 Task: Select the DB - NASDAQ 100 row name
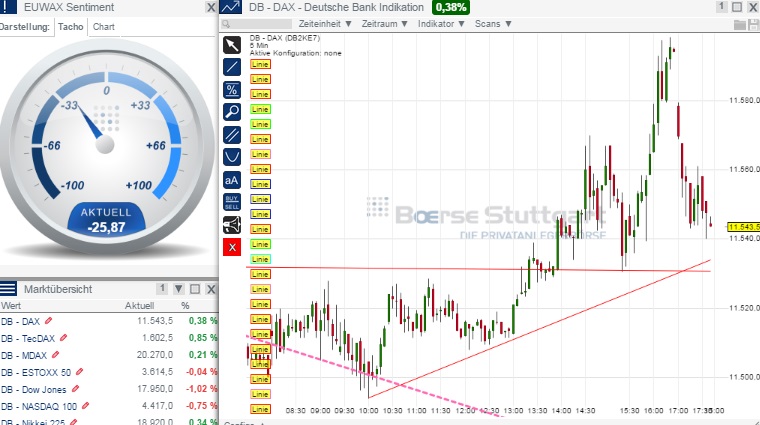click(39, 406)
